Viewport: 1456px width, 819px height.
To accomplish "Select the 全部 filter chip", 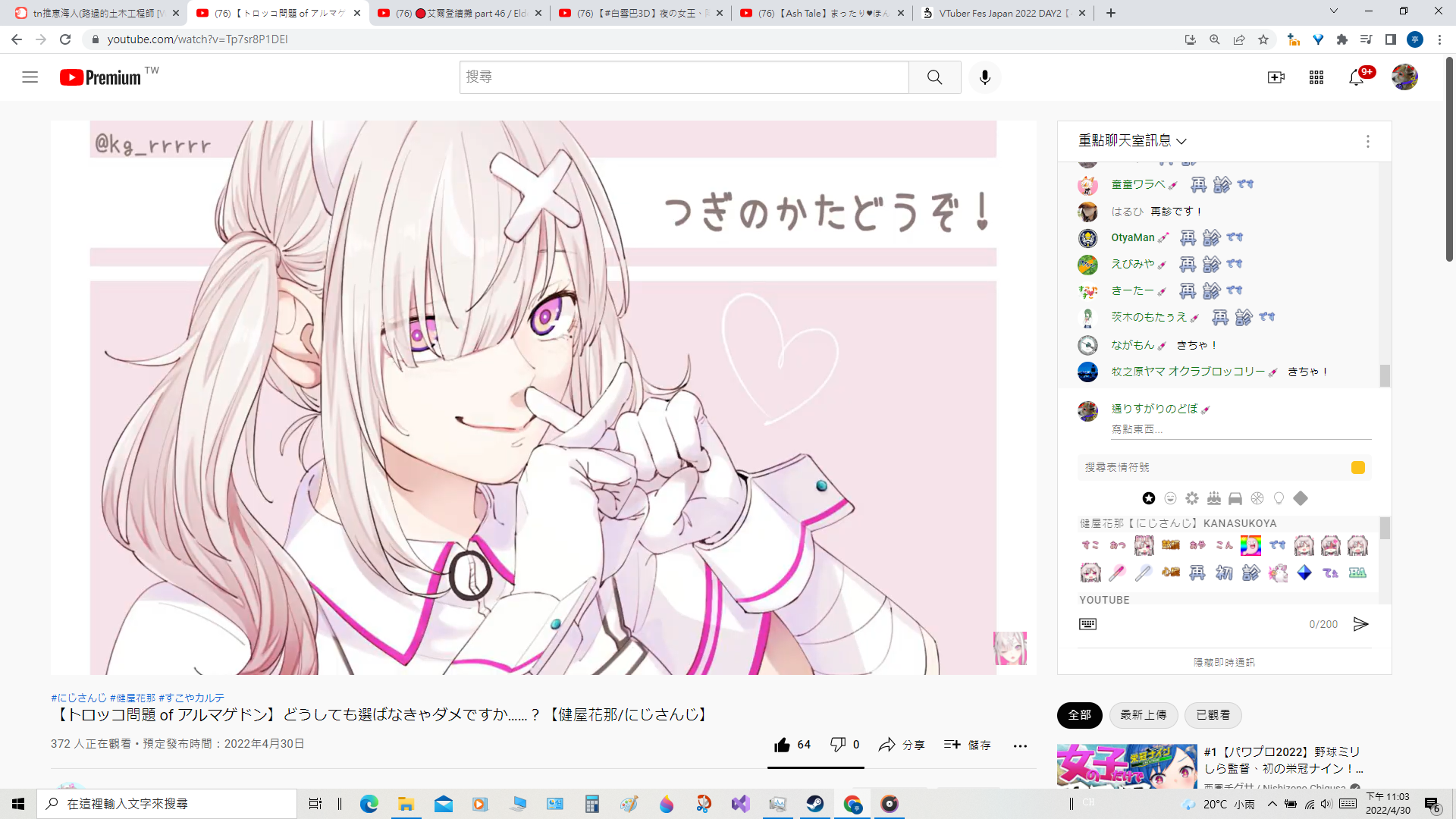I will pos(1079,715).
